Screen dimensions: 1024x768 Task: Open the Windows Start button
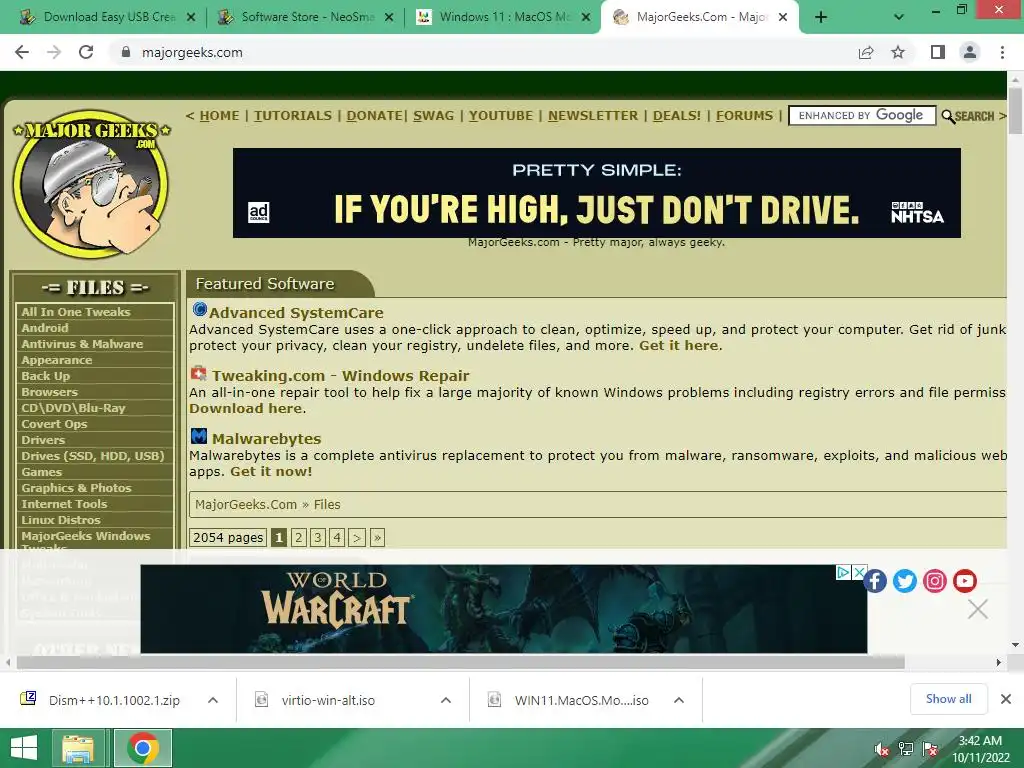pyautogui.click(x=24, y=748)
